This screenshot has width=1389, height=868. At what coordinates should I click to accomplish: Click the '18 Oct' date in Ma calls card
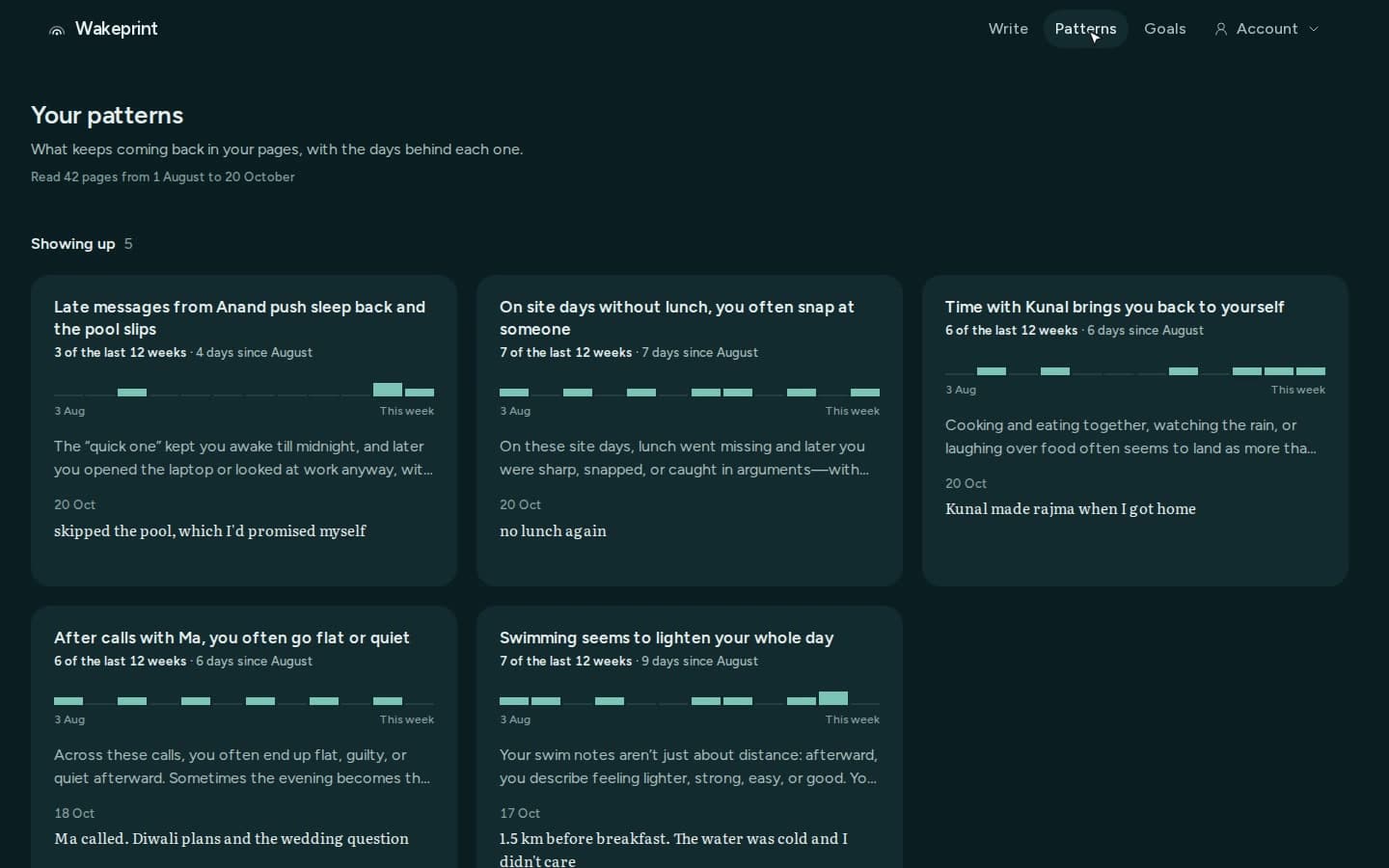pos(74,813)
